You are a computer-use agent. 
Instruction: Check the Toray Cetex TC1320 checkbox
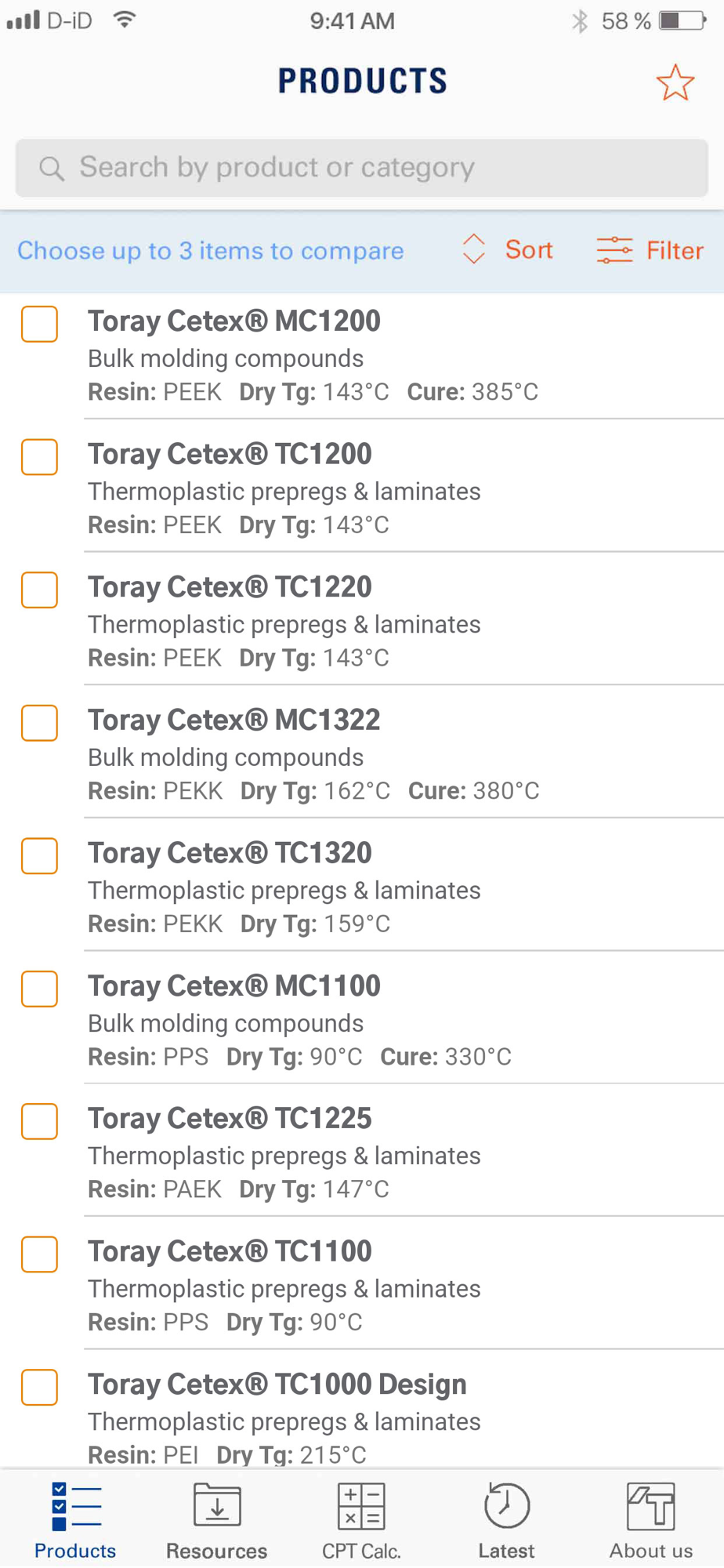pyautogui.click(x=39, y=855)
